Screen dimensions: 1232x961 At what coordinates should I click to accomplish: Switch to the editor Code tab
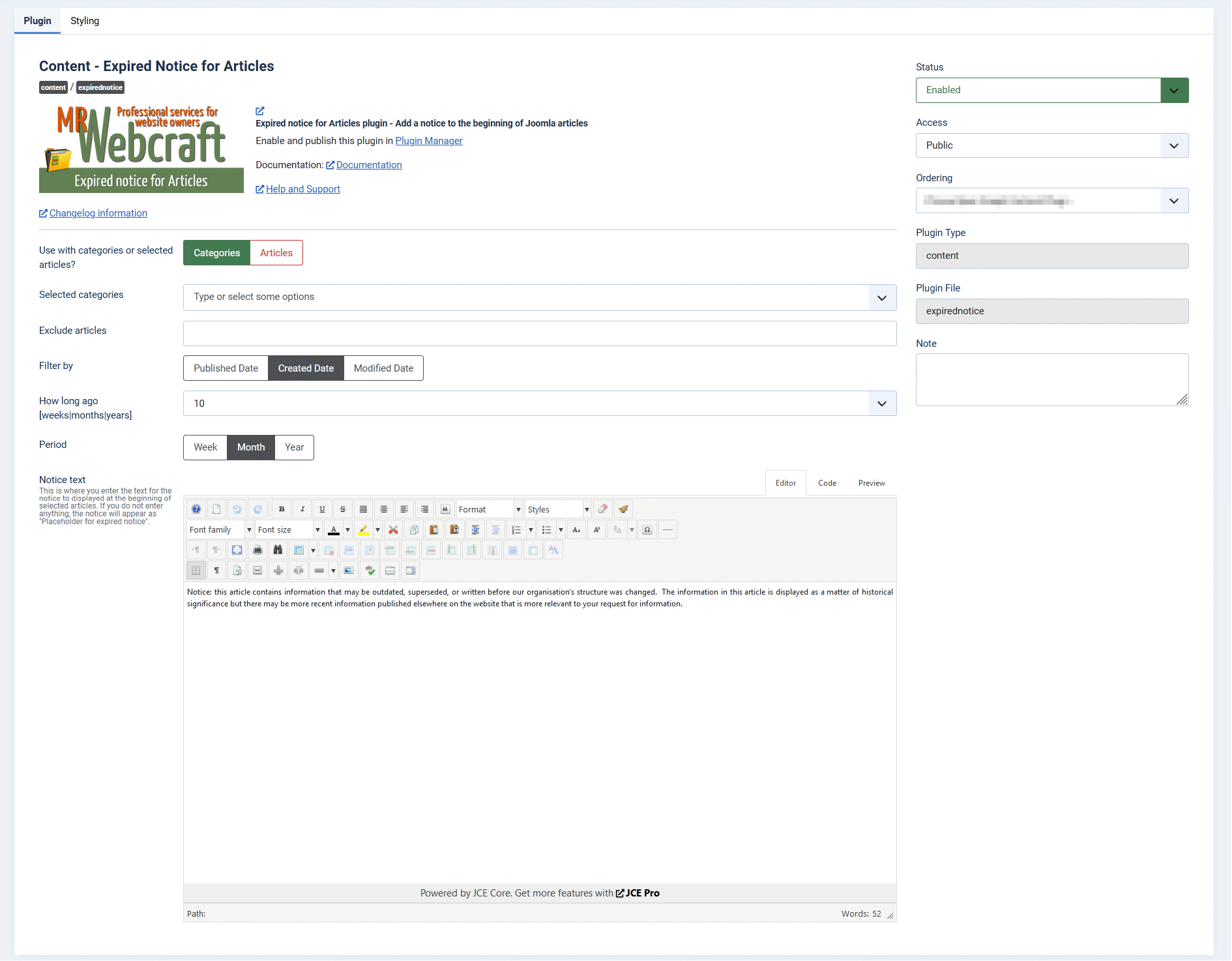click(827, 483)
